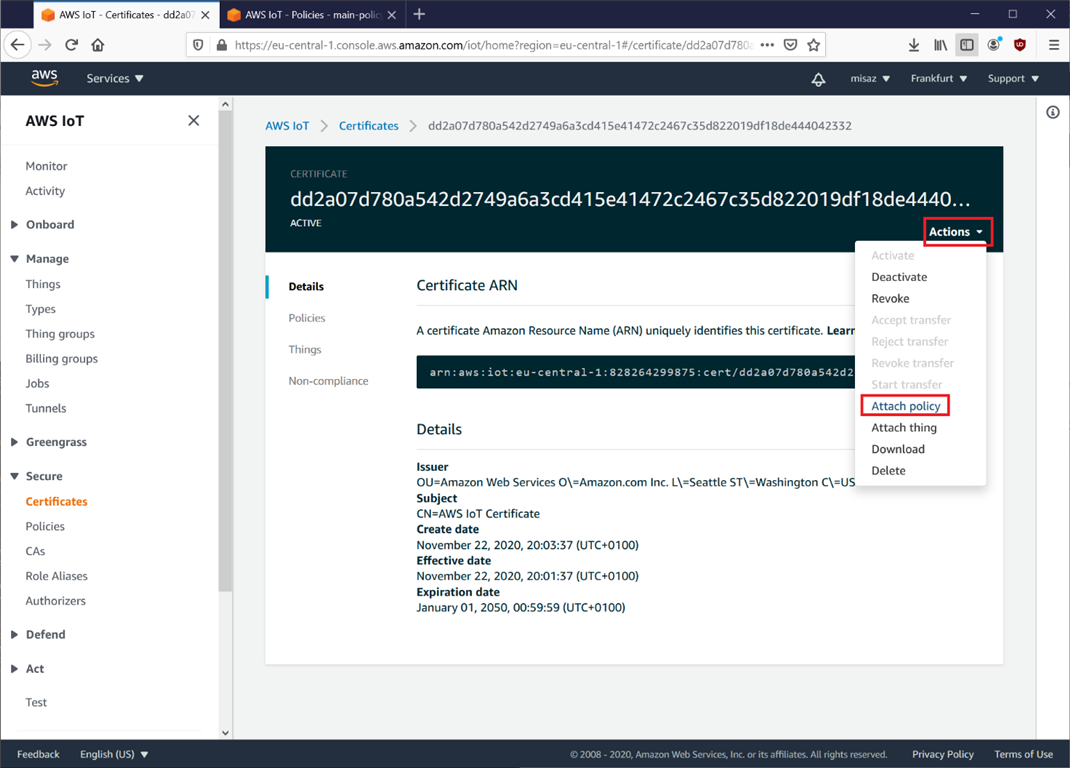Open Thing groups in sidebar
This screenshot has height=768, width=1070.
tap(59, 333)
